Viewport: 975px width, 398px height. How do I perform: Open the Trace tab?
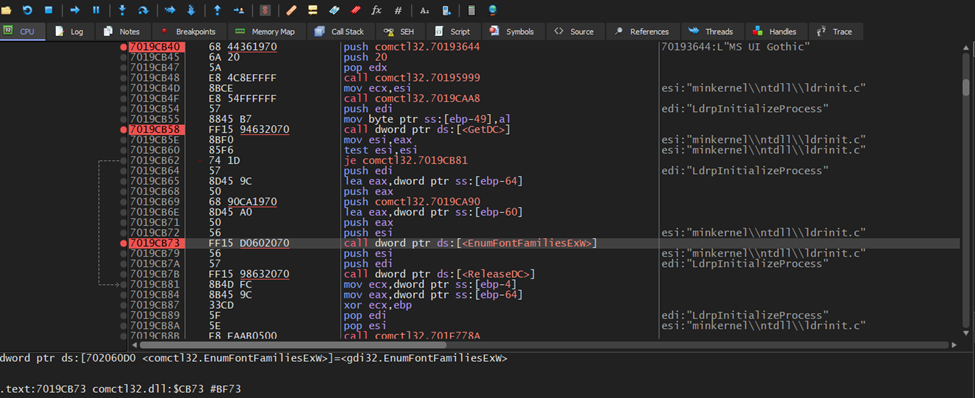coord(836,32)
